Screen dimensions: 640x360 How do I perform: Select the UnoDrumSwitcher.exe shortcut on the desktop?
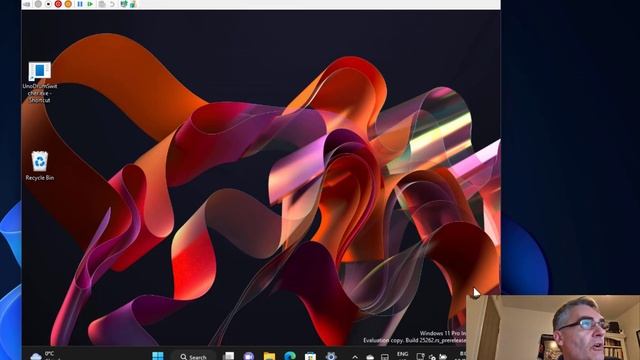pos(40,82)
